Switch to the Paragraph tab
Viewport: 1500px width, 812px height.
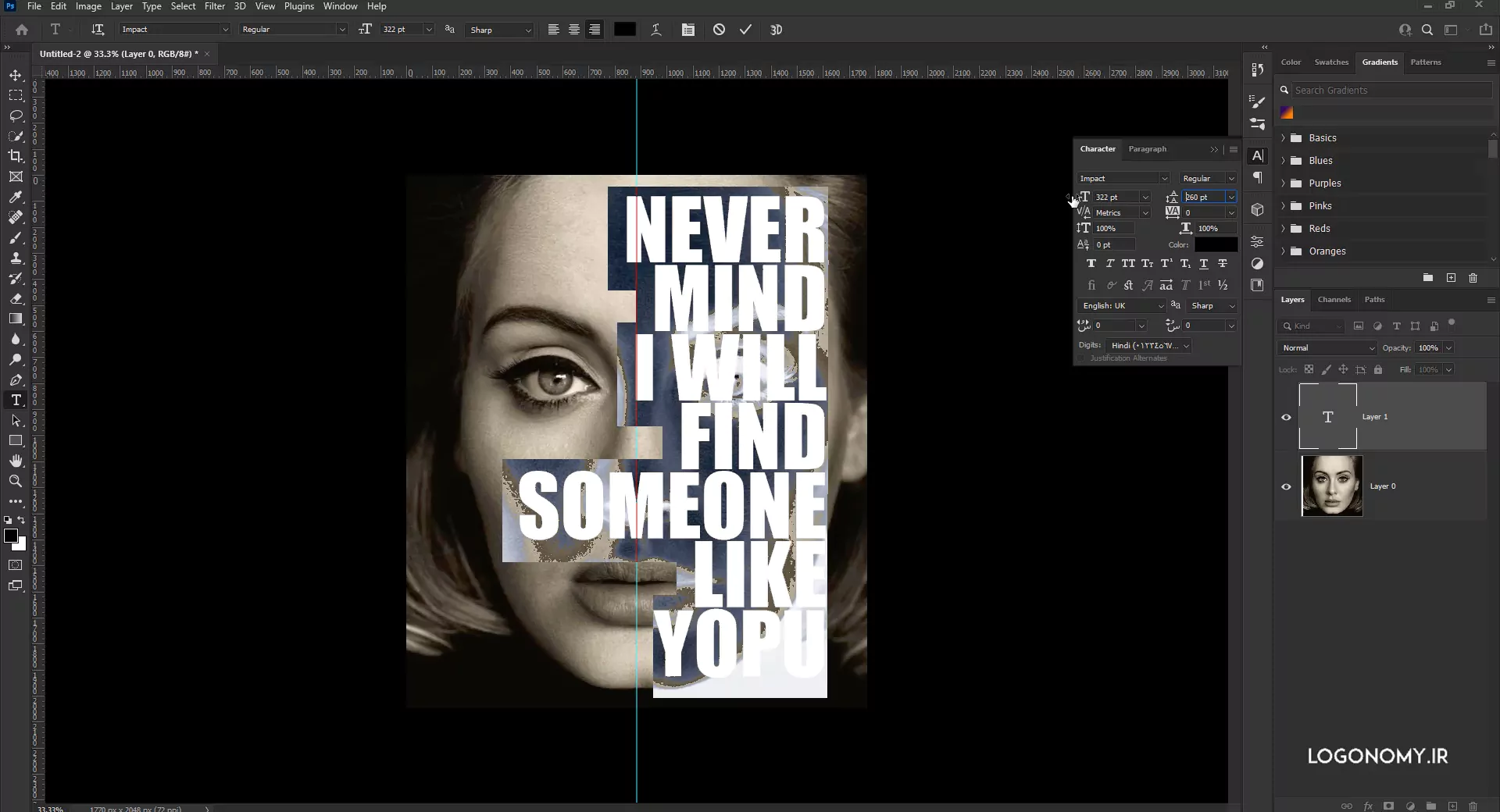pyautogui.click(x=1147, y=149)
